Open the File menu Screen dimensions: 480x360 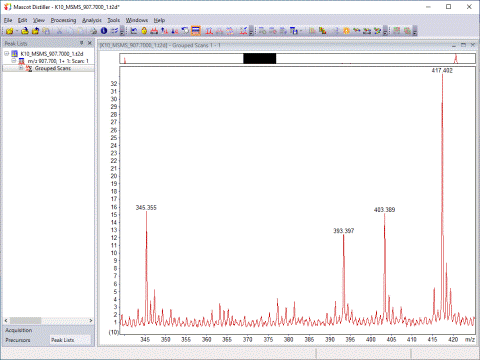(x=8, y=20)
